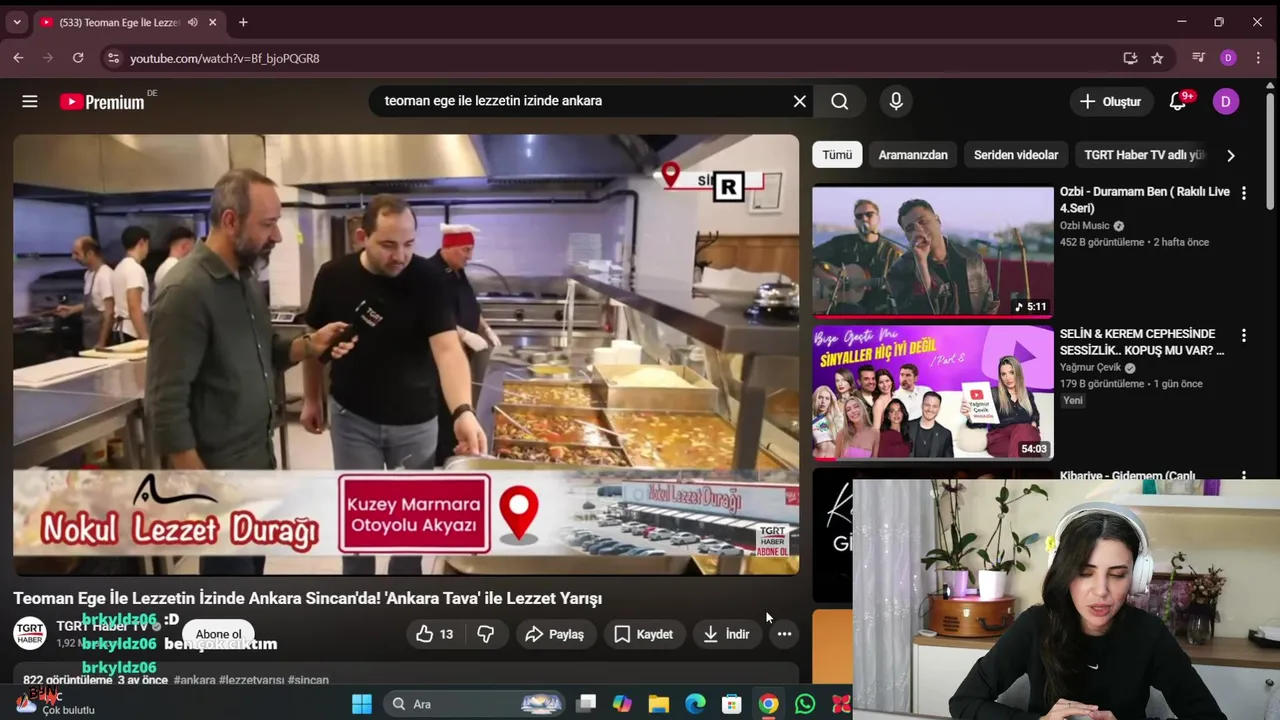Open the Chrome three-dot menu
The width and height of the screenshot is (1280, 720).
[1258, 58]
